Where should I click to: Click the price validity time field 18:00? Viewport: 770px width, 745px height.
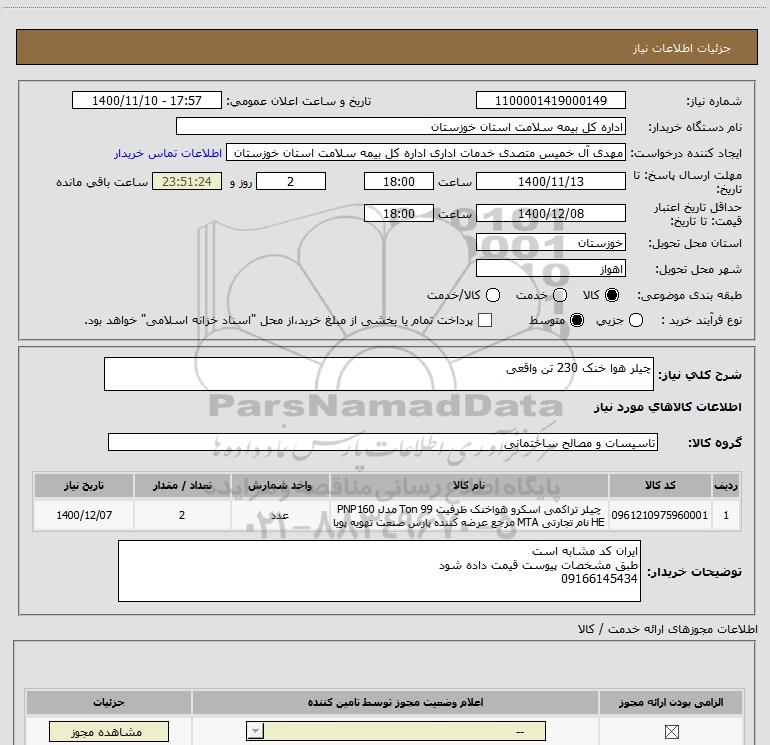click(x=399, y=214)
